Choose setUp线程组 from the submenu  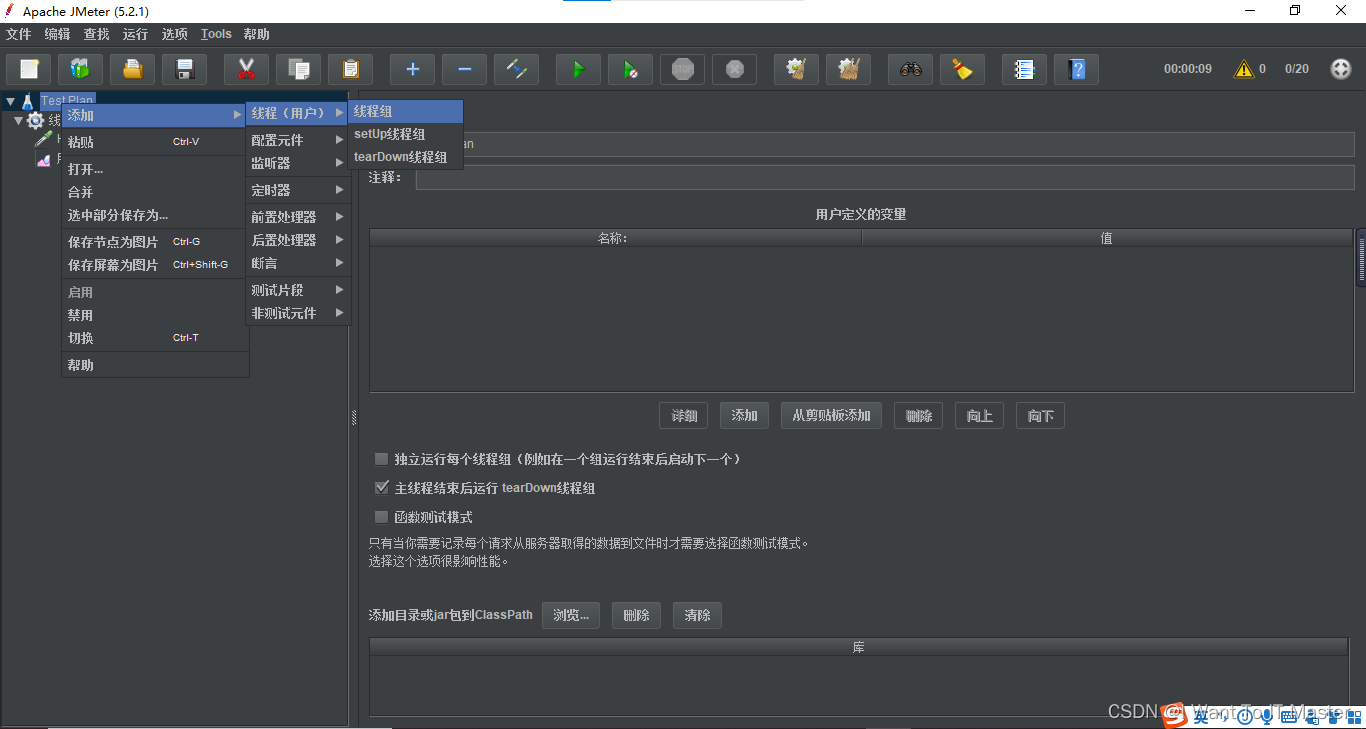coord(406,134)
